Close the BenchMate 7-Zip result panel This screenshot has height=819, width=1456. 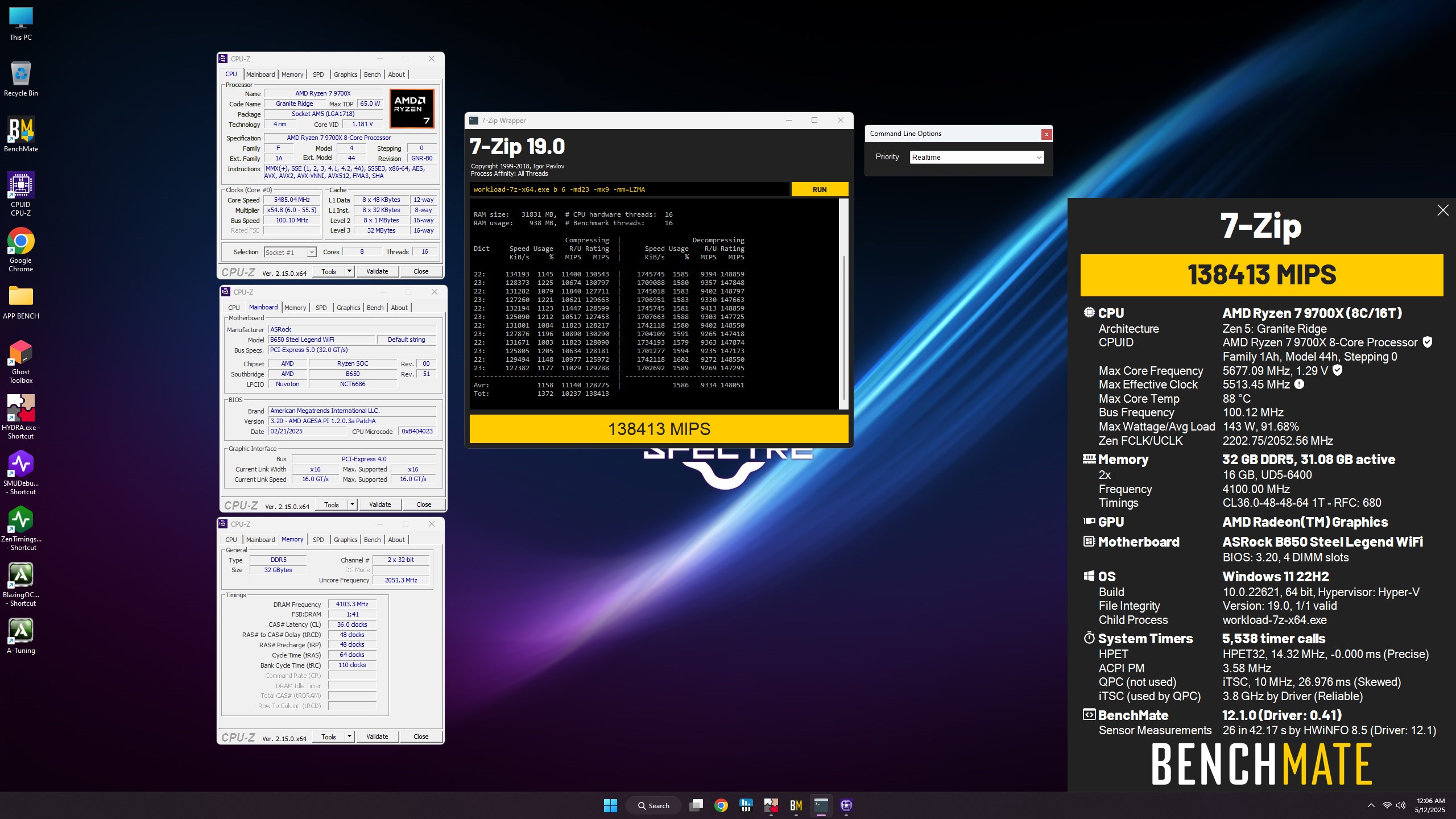[x=1443, y=210]
